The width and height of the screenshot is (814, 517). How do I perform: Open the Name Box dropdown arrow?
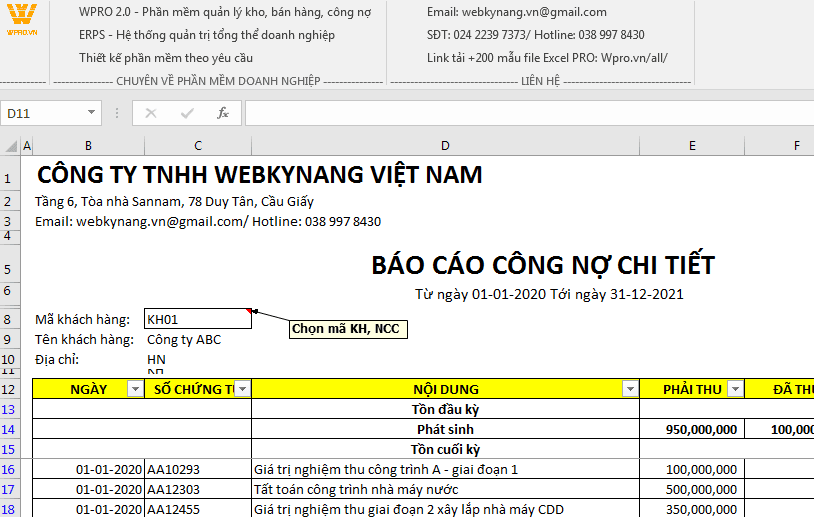click(x=92, y=113)
